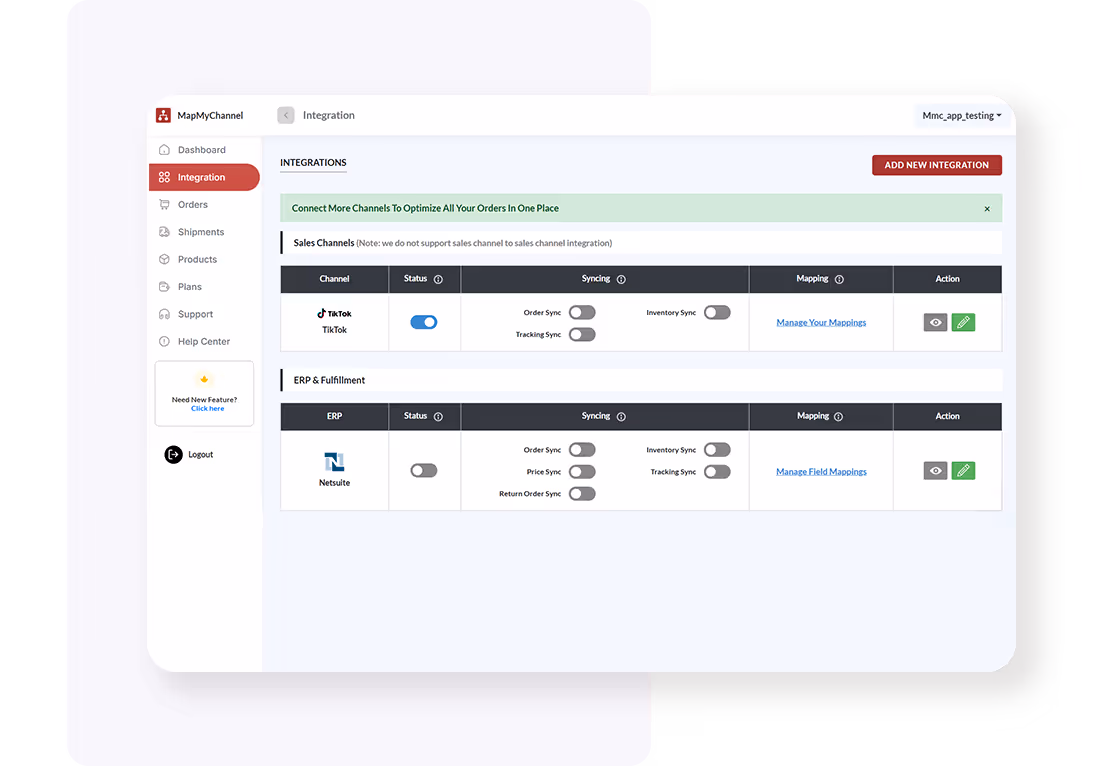This screenshot has height=766, width=1100.
Task: Enable Netsuite Tracking Sync
Action: pyautogui.click(x=717, y=471)
